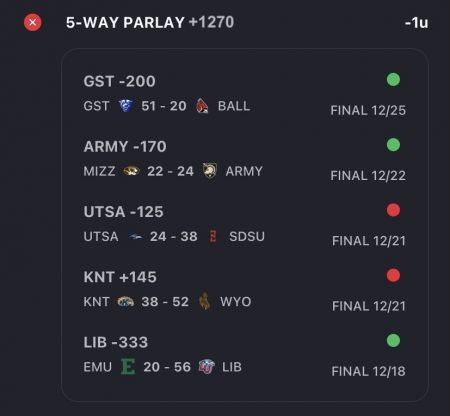Click the Kent State team logo
The width and height of the screenshot is (450, 416).
coord(126,302)
